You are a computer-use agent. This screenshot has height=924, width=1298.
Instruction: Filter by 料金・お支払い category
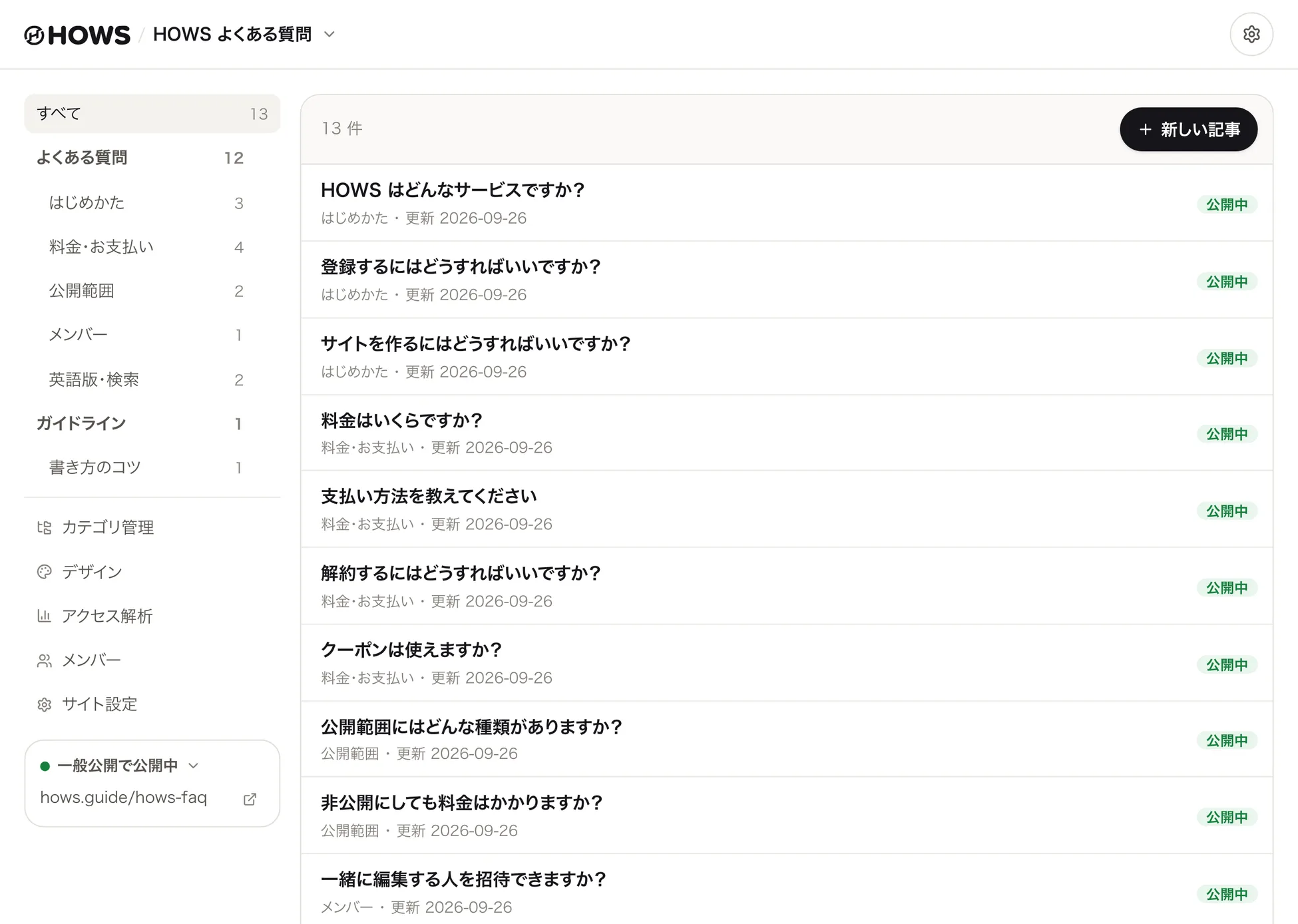(x=146, y=247)
